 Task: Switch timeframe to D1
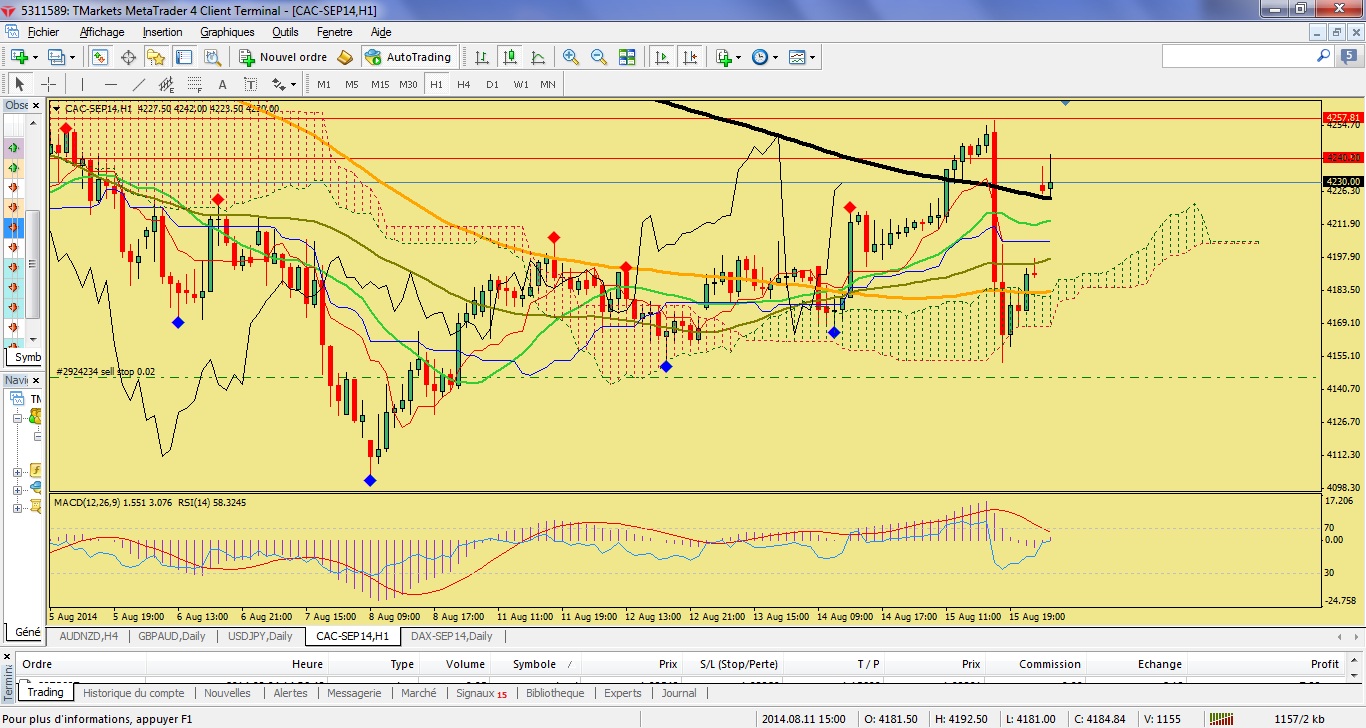(492, 84)
